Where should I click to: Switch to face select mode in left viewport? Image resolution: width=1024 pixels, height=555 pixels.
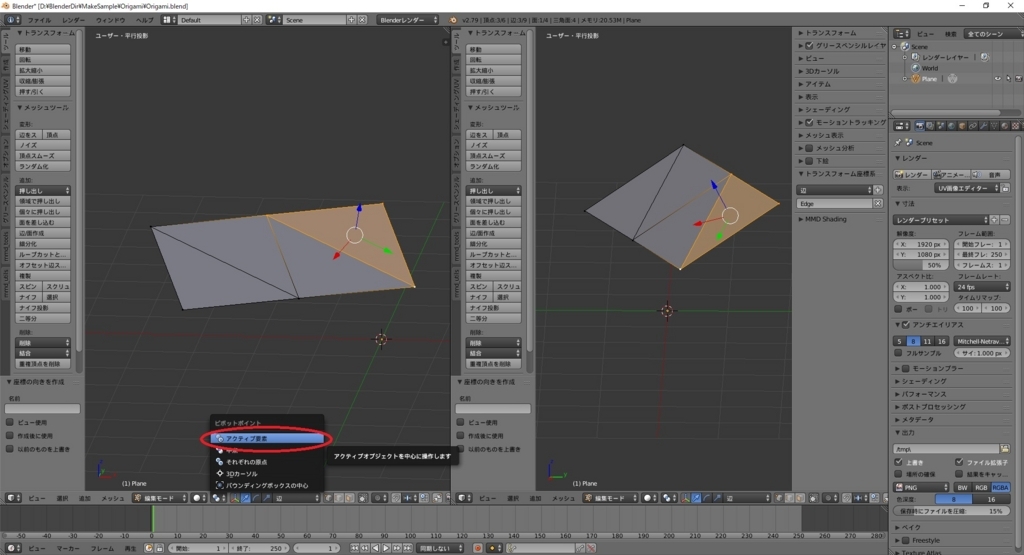click(349, 498)
